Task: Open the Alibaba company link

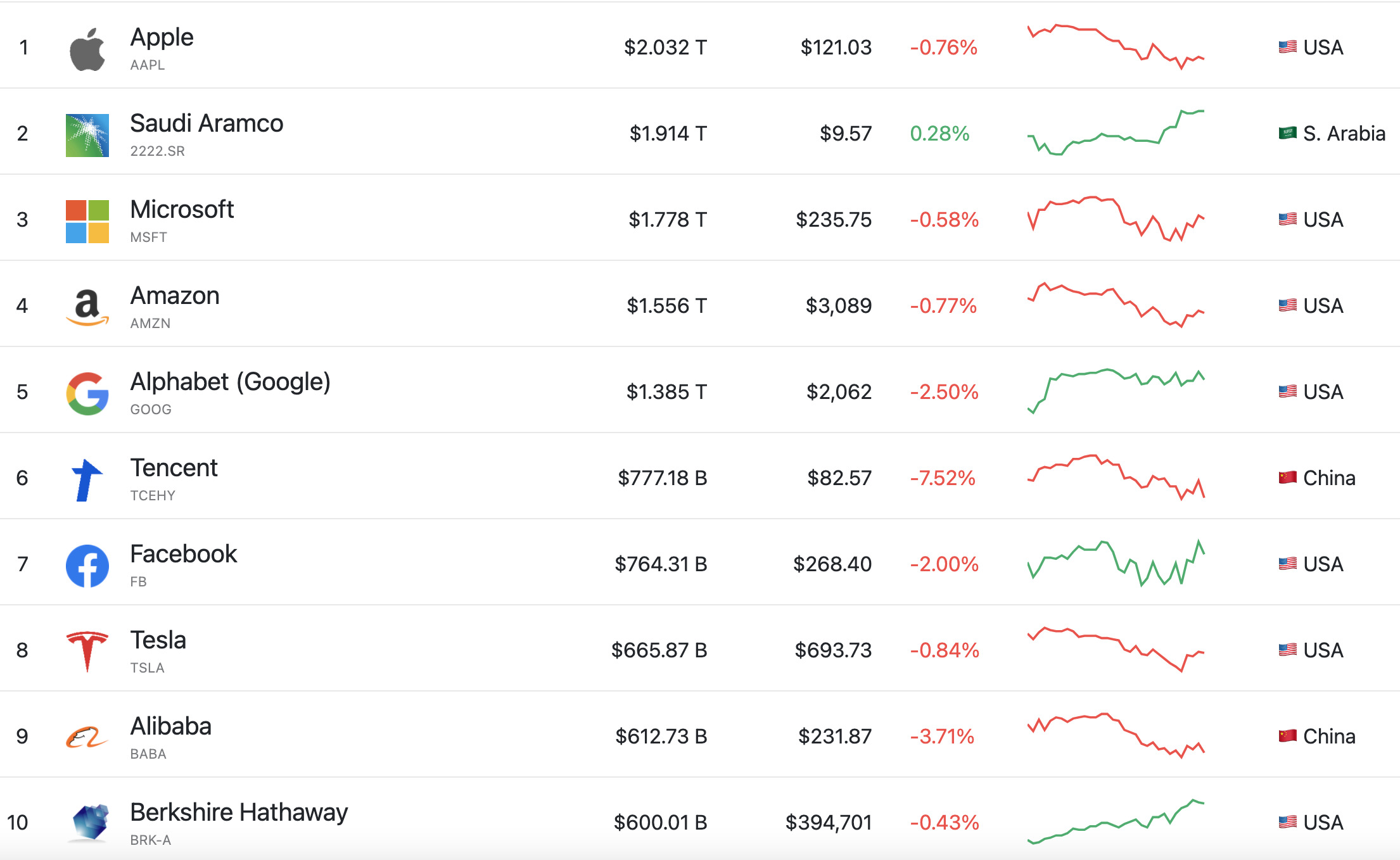Action: tap(170, 726)
